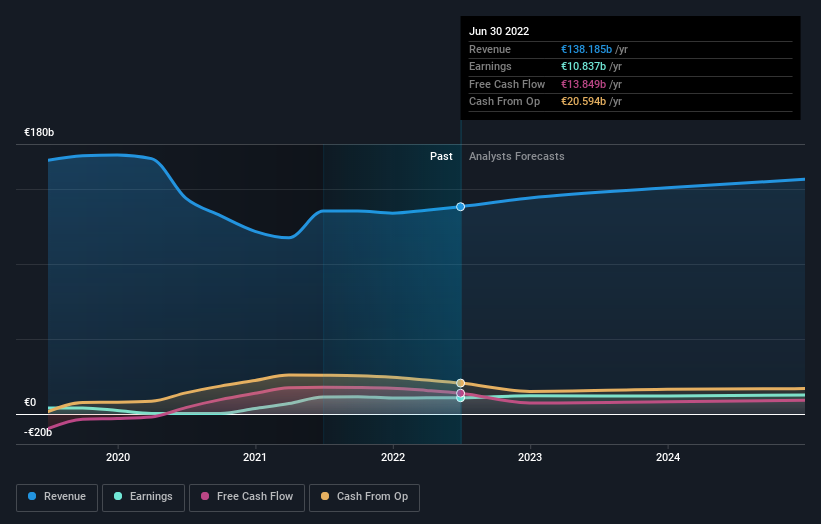Image resolution: width=821 pixels, height=524 pixels.
Task: Click the Jun 30 2022 tooltip date
Action: 499,31
